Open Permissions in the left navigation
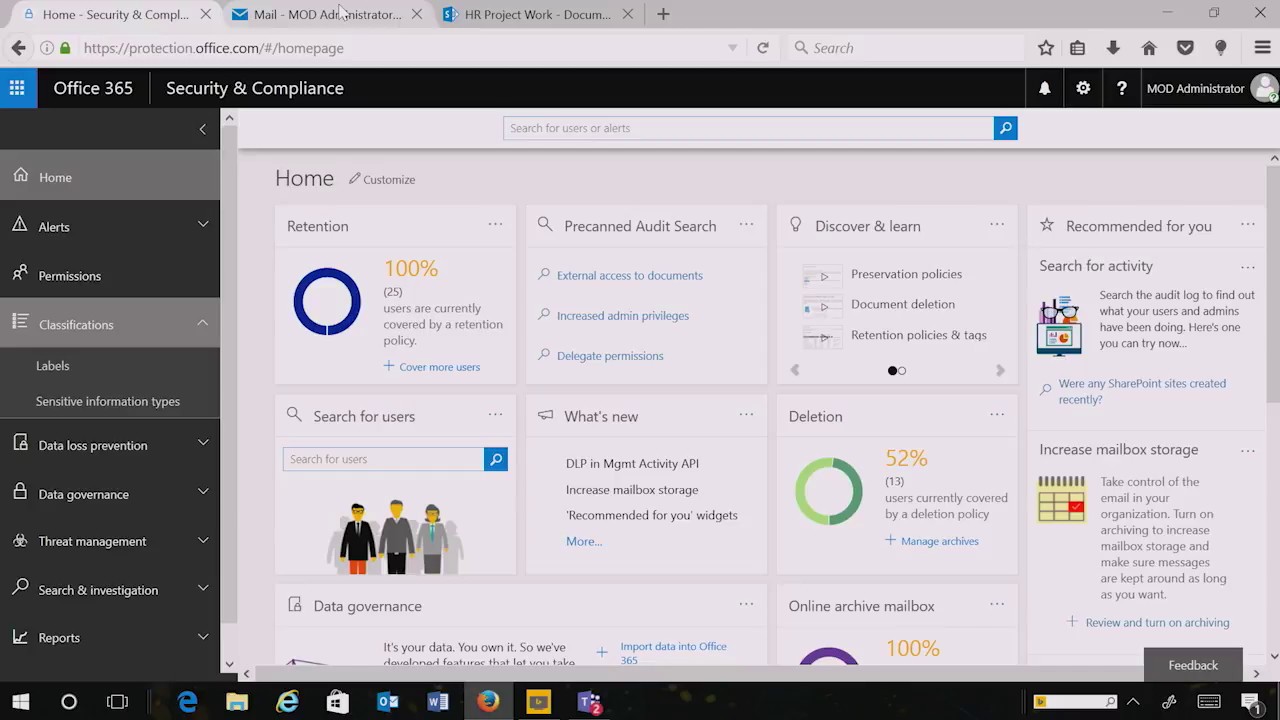Image resolution: width=1280 pixels, height=720 pixels. (x=110, y=276)
